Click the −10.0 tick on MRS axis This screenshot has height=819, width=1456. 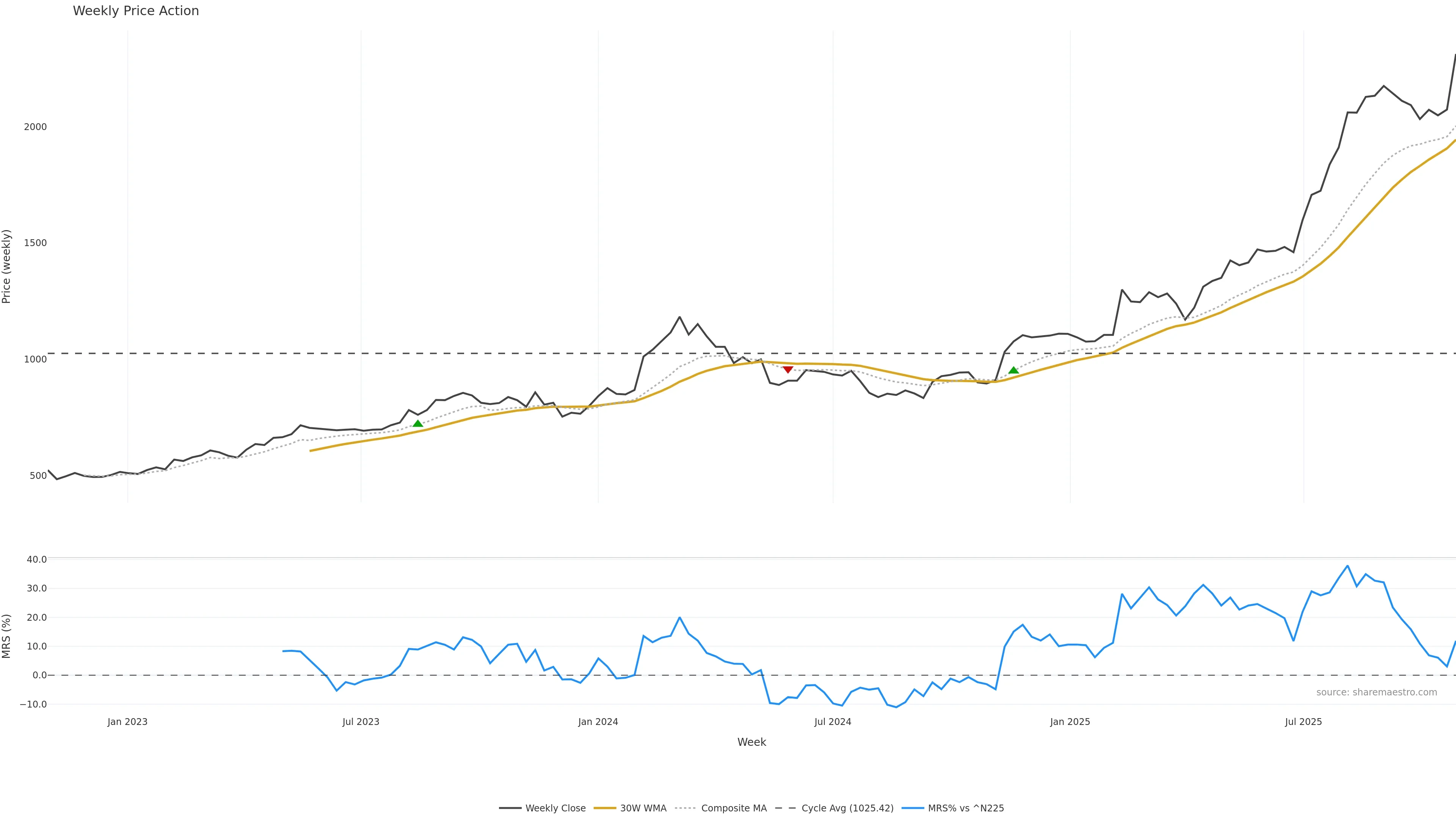point(33,704)
